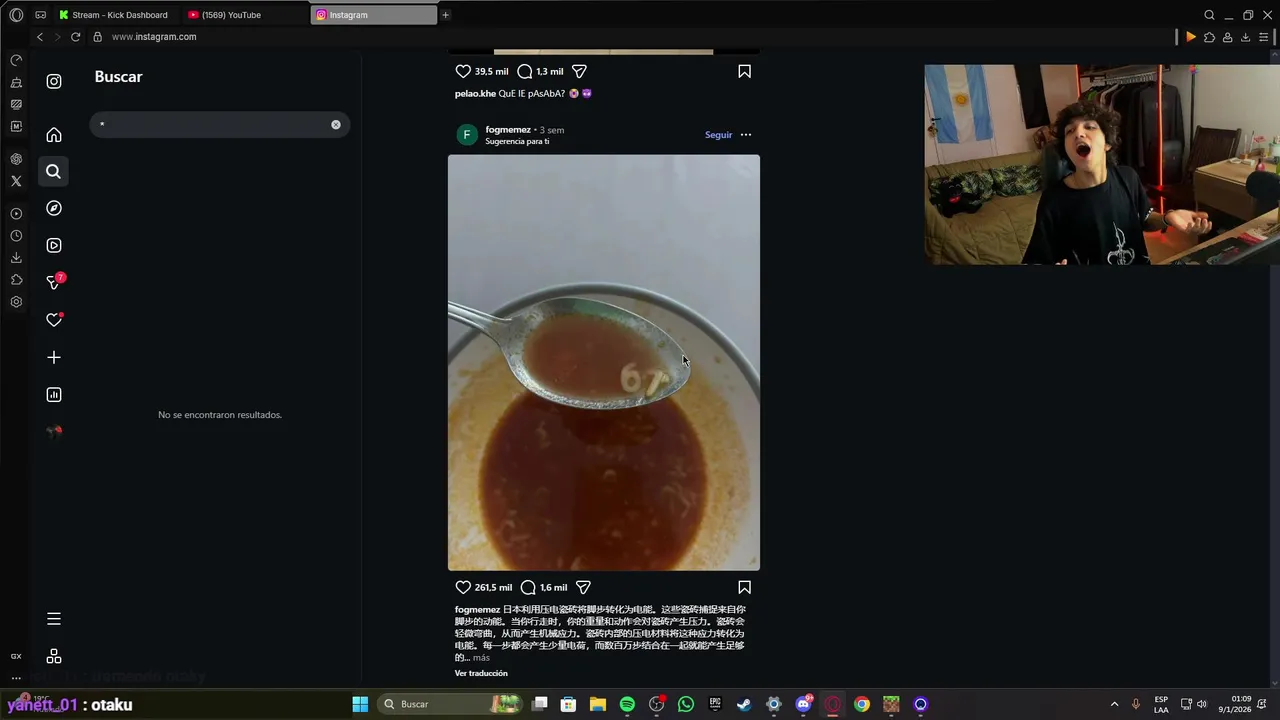Open the fogmemez username link in post header
This screenshot has height=720, width=1280.
pyautogui.click(x=508, y=130)
